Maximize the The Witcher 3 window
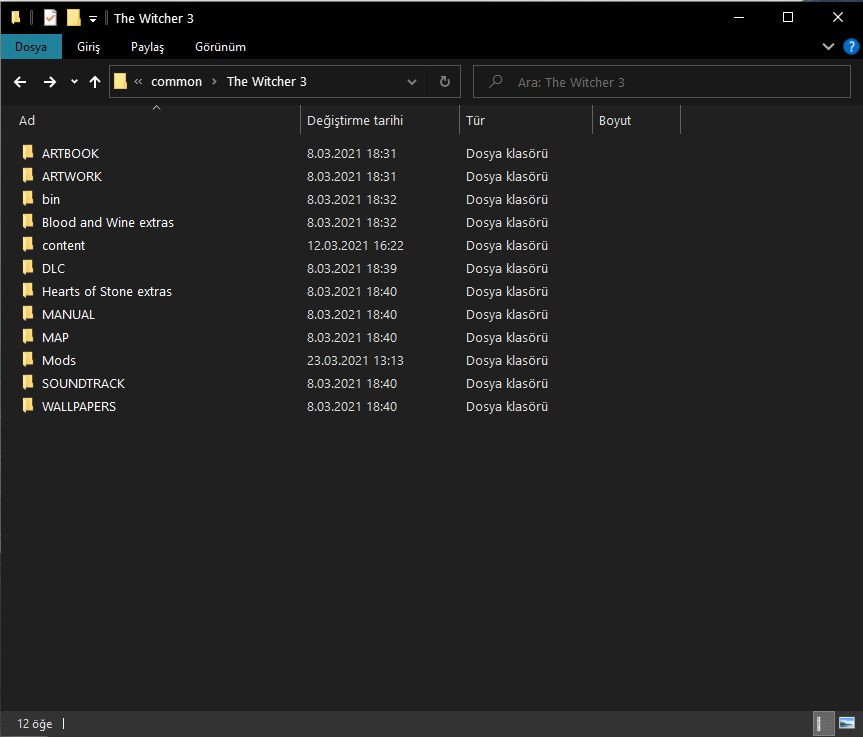This screenshot has width=863, height=737. 788,18
